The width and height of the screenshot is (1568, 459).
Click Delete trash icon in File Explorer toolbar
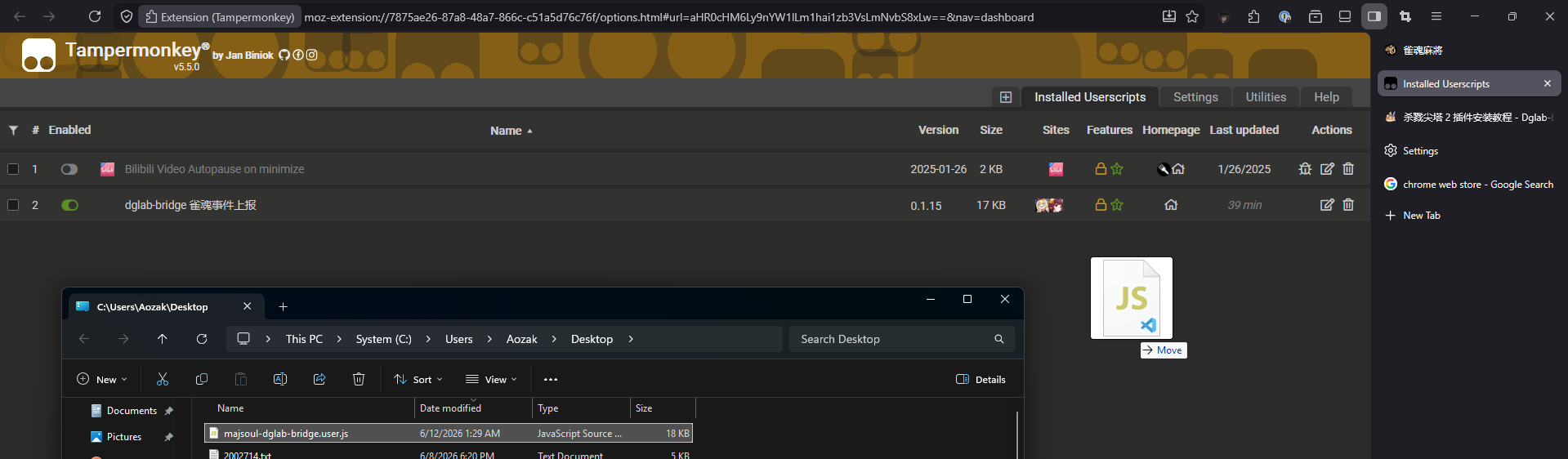pos(359,379)
